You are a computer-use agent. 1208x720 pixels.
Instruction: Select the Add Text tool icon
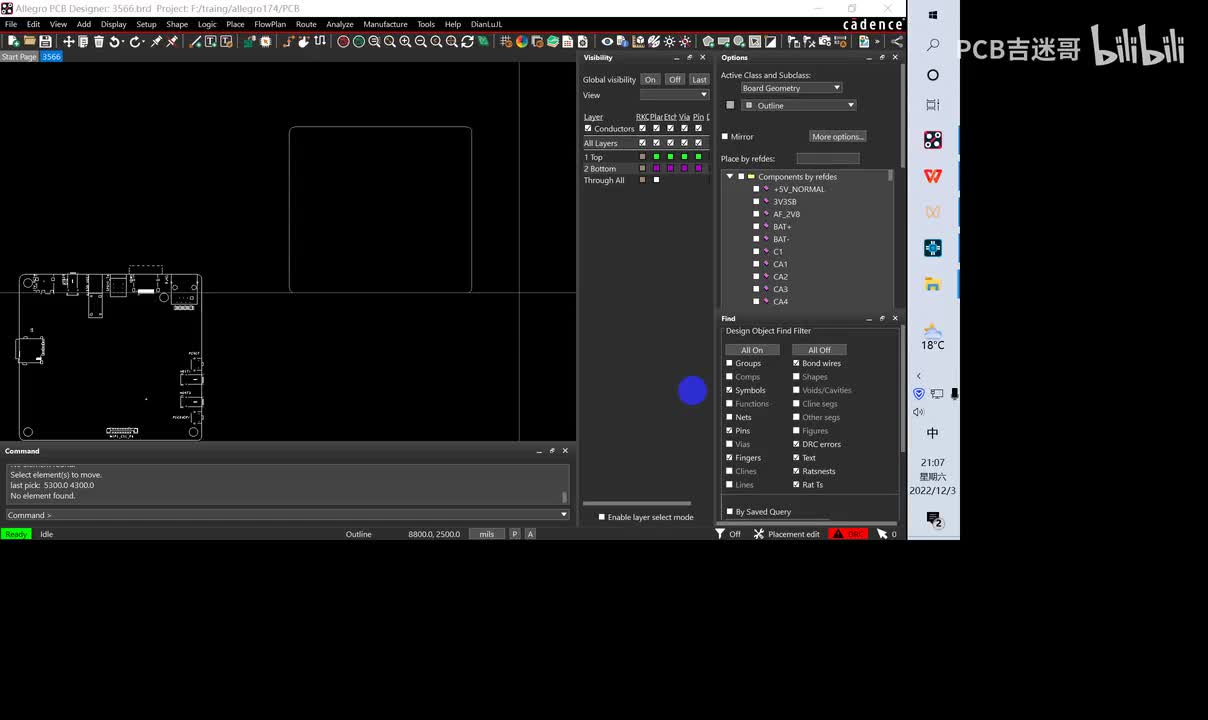[211, 41]
